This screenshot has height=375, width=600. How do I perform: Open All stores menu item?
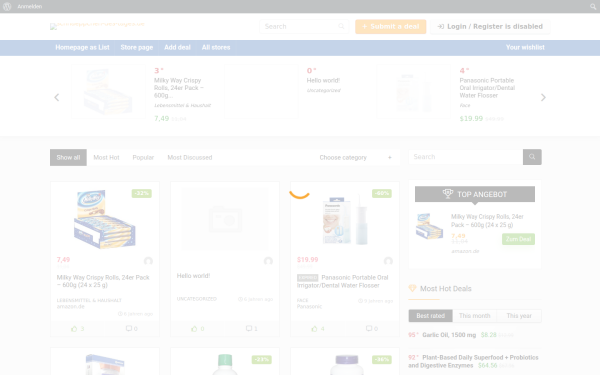[x=216, y=47]
